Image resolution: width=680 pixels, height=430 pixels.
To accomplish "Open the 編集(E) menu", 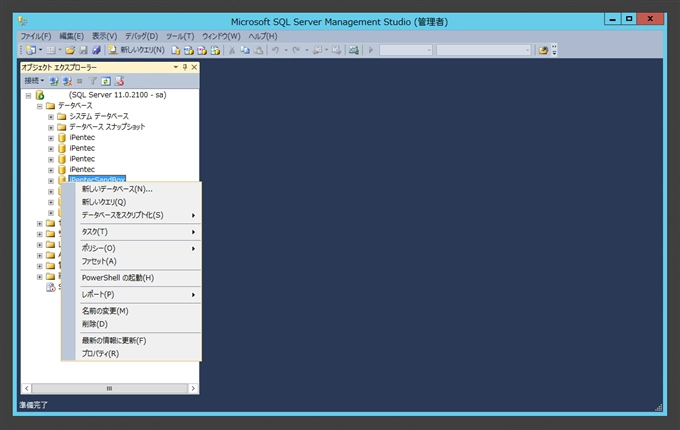I will click(x=72, y=36).
